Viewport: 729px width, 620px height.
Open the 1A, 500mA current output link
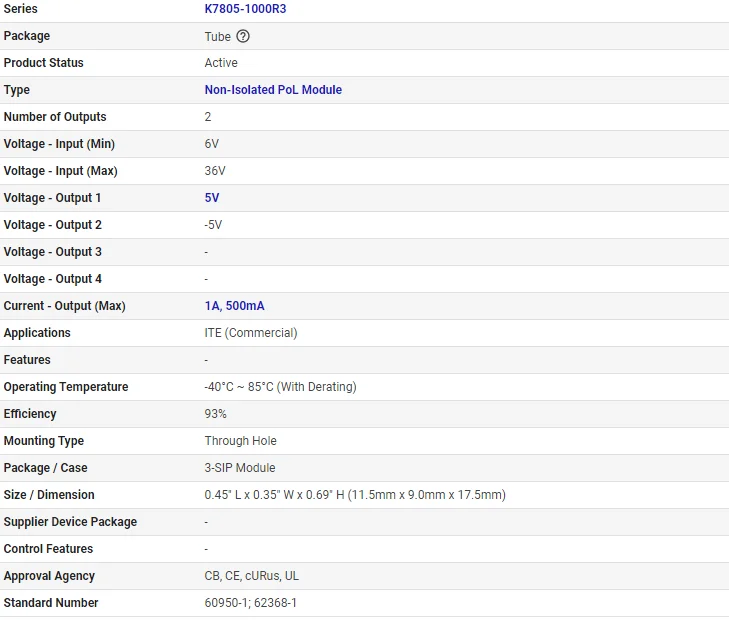[x=234, y=306]
